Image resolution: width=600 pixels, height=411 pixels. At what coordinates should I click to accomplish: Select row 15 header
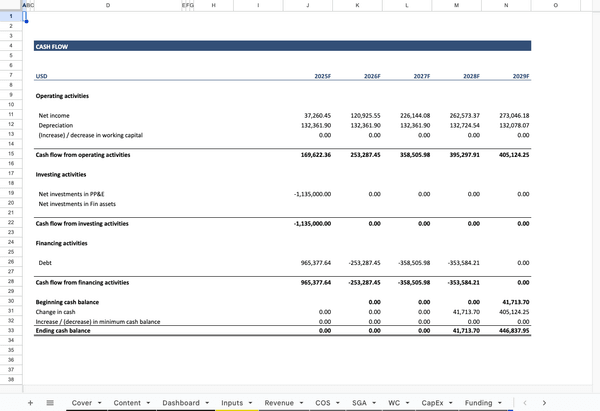click(10, 155)
